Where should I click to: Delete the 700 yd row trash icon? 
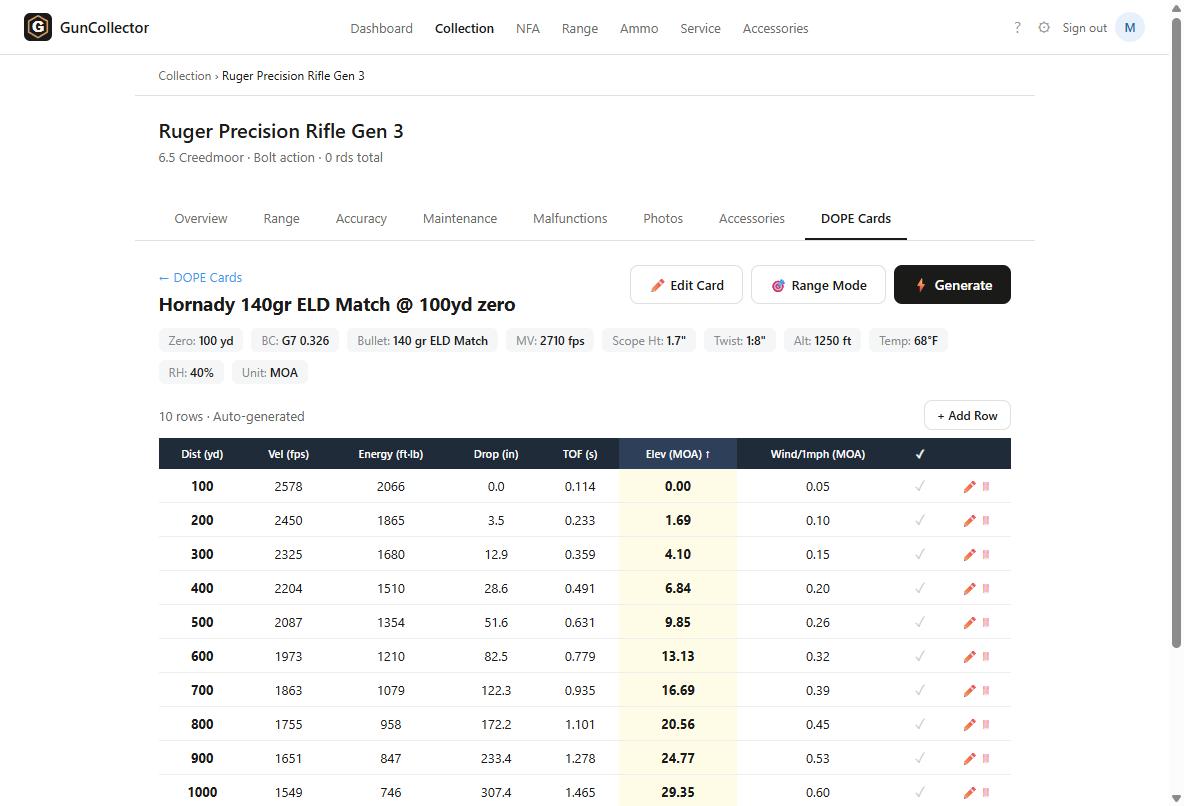tap(986, 690)
